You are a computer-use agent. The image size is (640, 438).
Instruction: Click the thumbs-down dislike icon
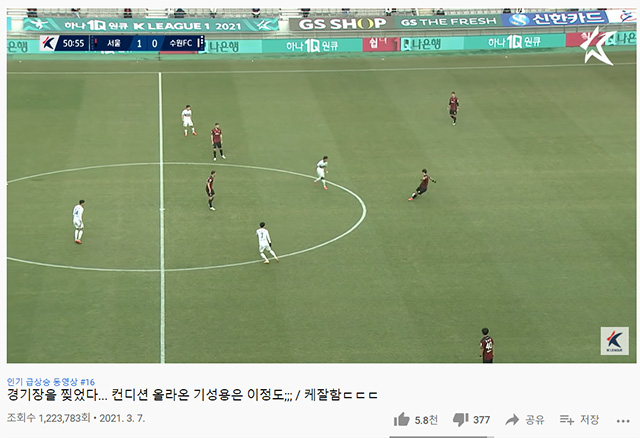pyautogui.click(x=461, y=420)
